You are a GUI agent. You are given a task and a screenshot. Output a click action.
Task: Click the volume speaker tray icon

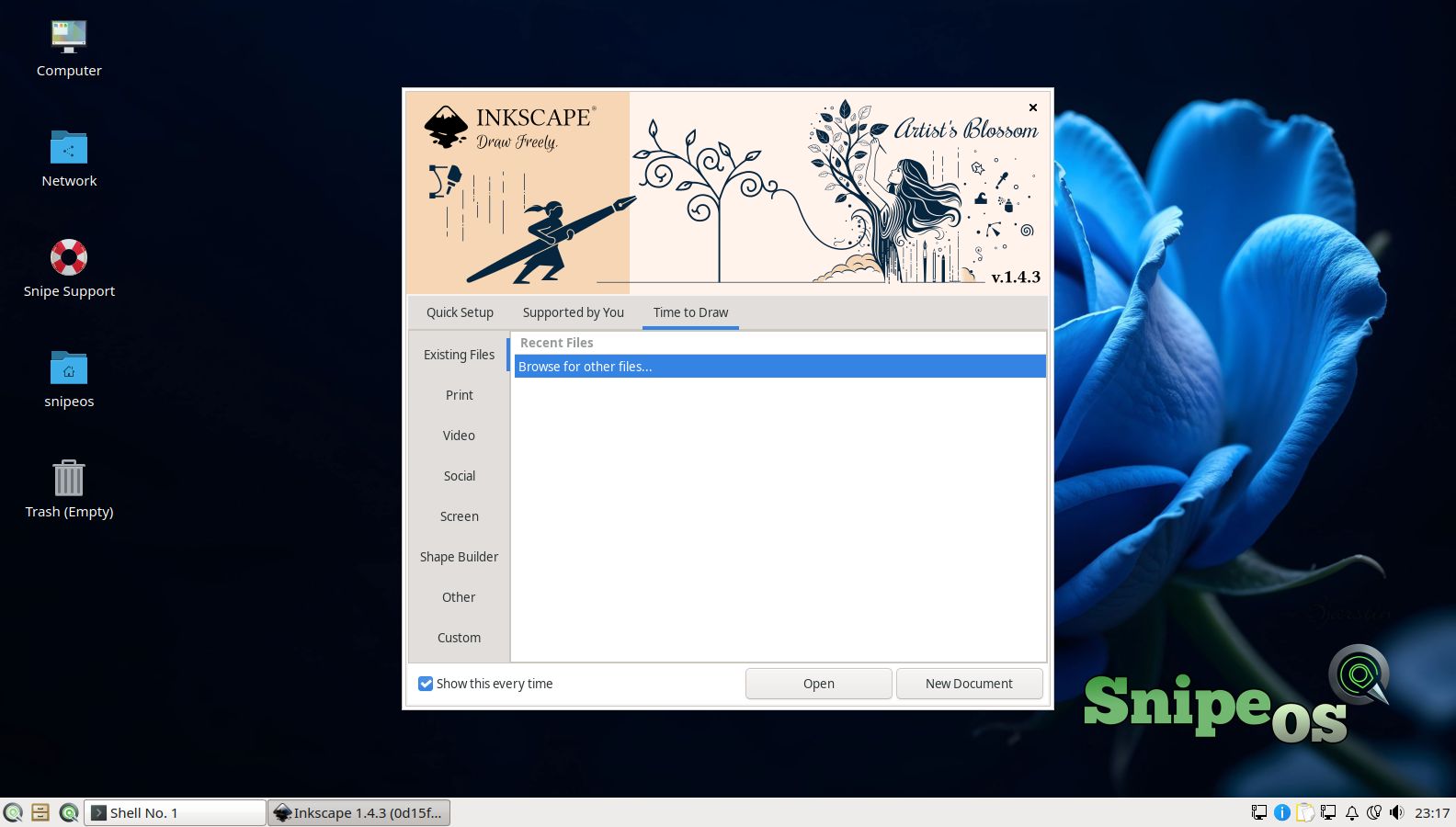[1397, 812]
